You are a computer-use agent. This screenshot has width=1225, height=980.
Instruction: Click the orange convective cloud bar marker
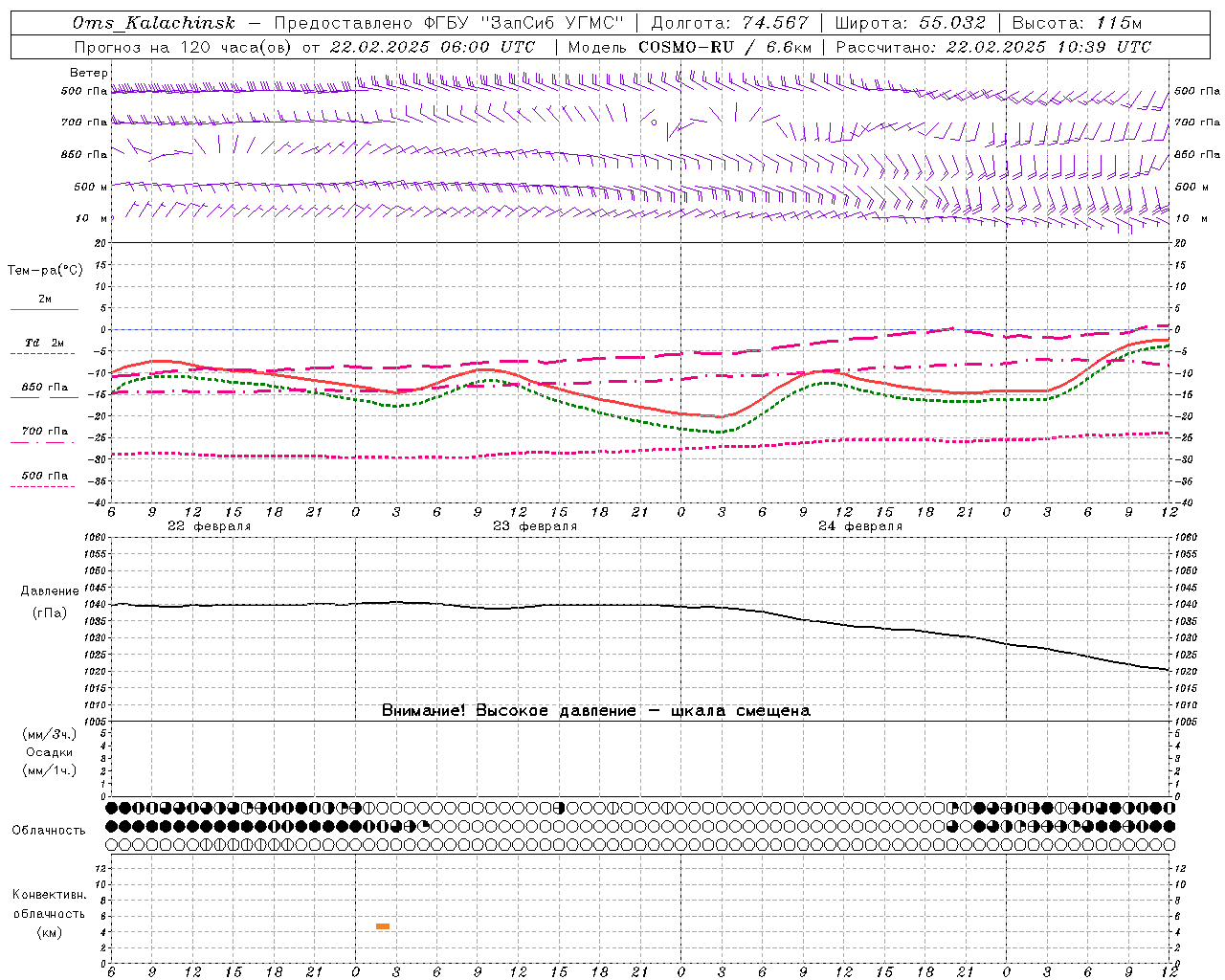pos(383,926)
